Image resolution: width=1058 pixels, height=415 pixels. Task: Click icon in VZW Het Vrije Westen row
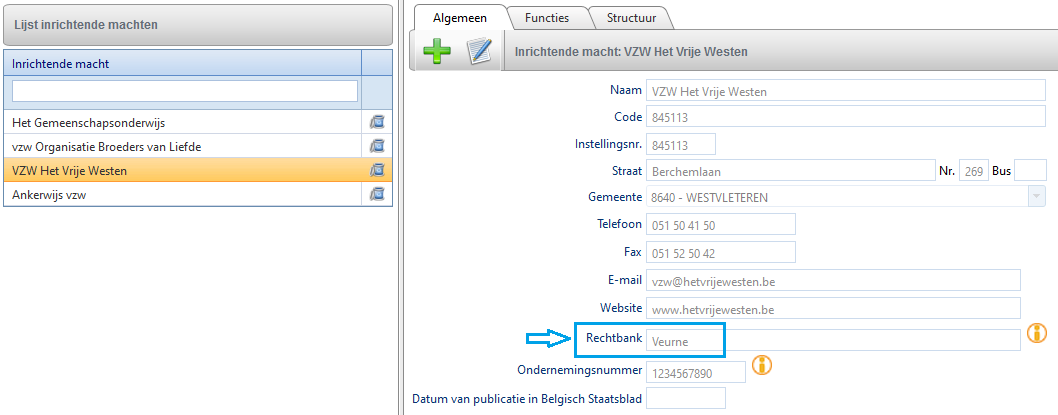tap(377, 170)
